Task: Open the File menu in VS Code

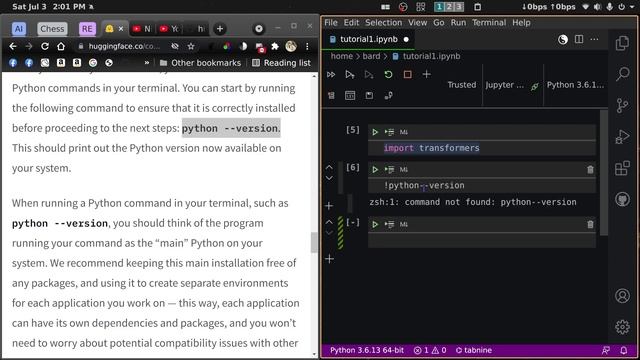Action: (331, 23)
